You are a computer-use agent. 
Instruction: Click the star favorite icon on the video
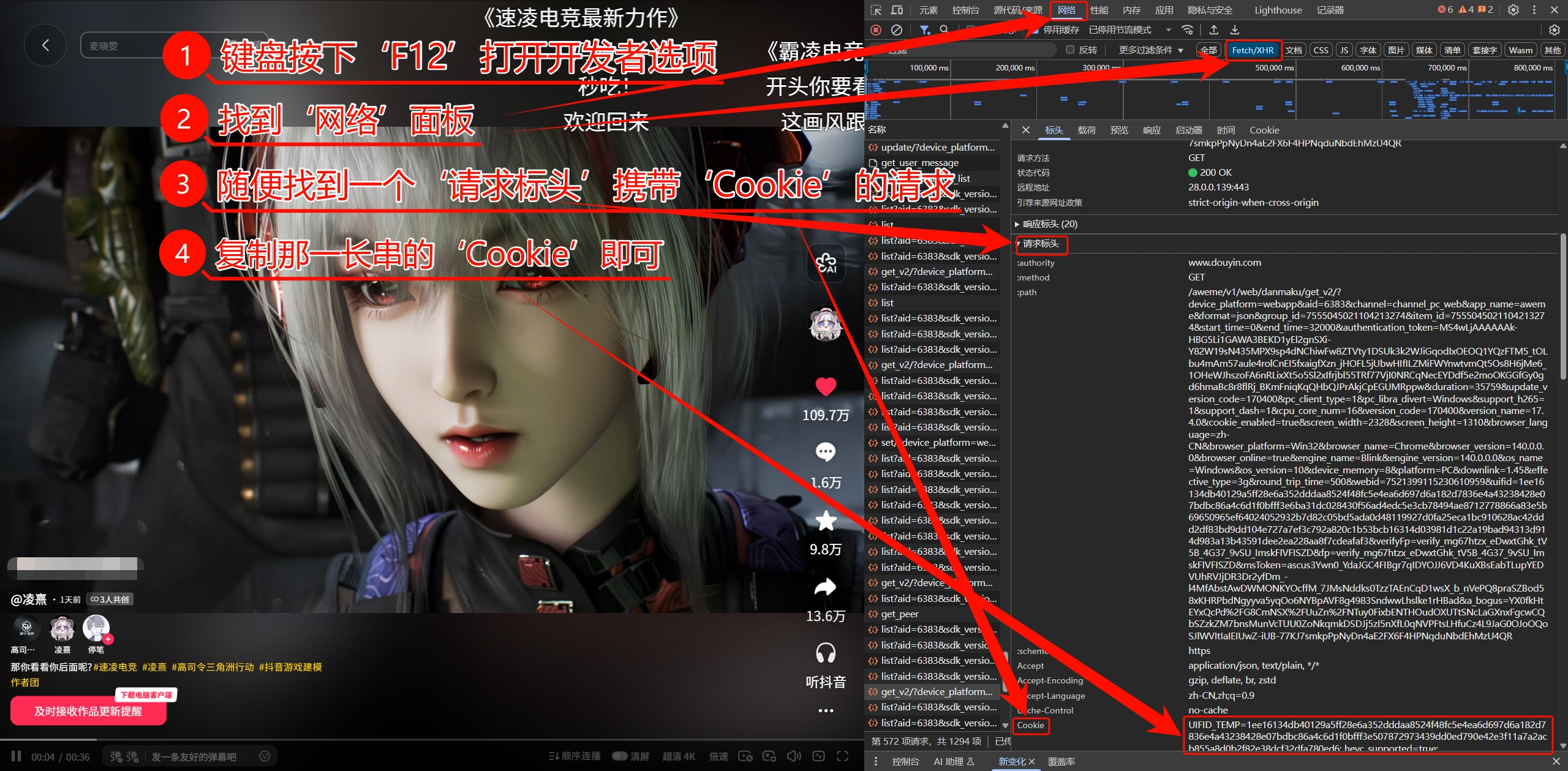pos(826,521)
